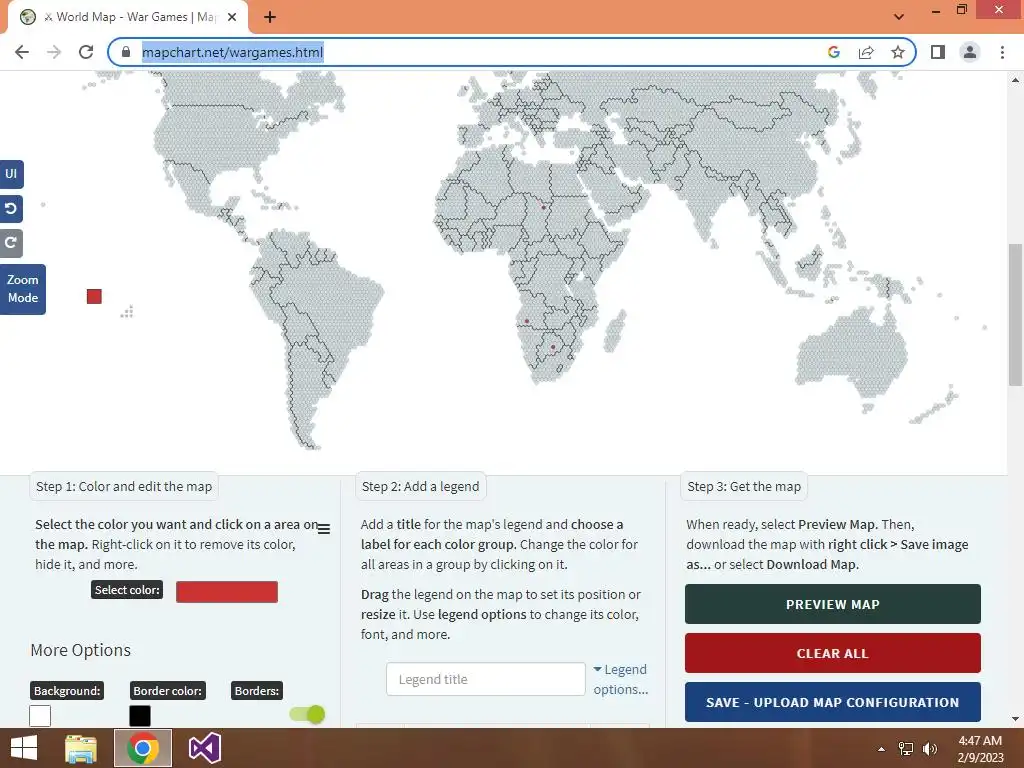Toggle the UI button on left sidebar
Viewport: 1024px width, 768px height.
coord(11,174)
